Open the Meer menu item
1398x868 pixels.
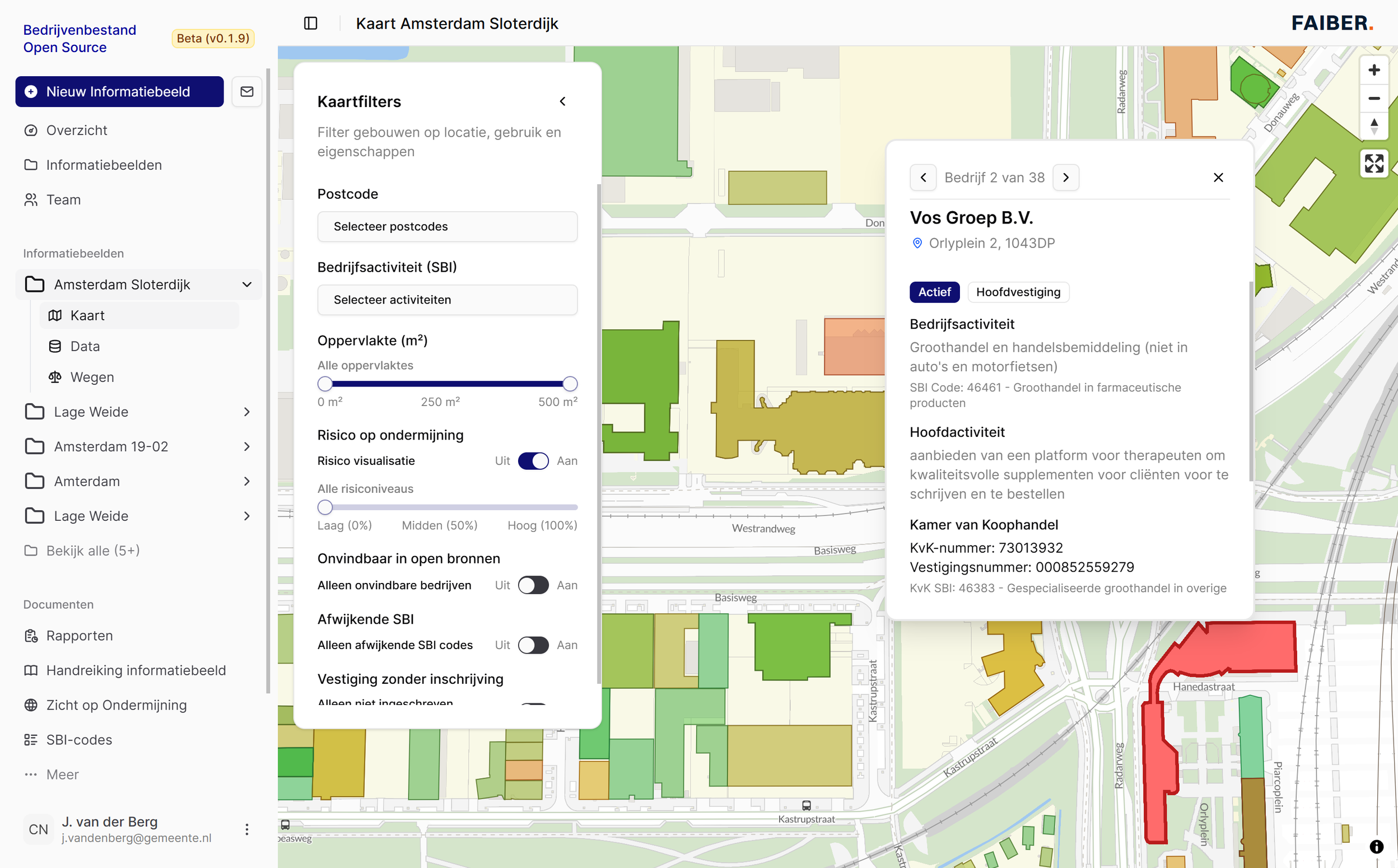[62, 774]
